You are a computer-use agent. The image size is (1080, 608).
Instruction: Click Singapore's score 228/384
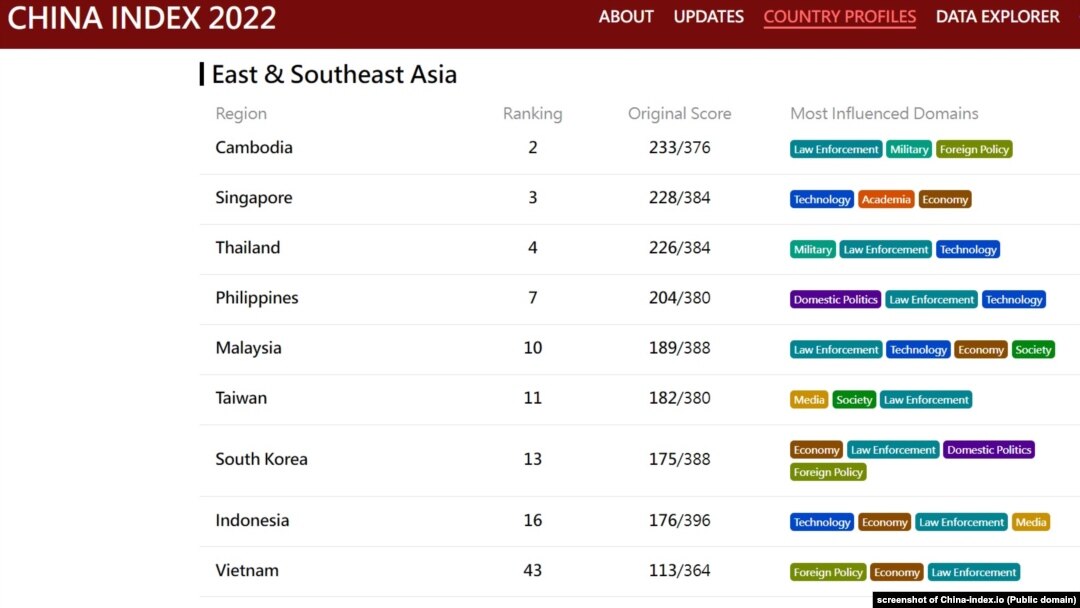[x=679, y=198]
